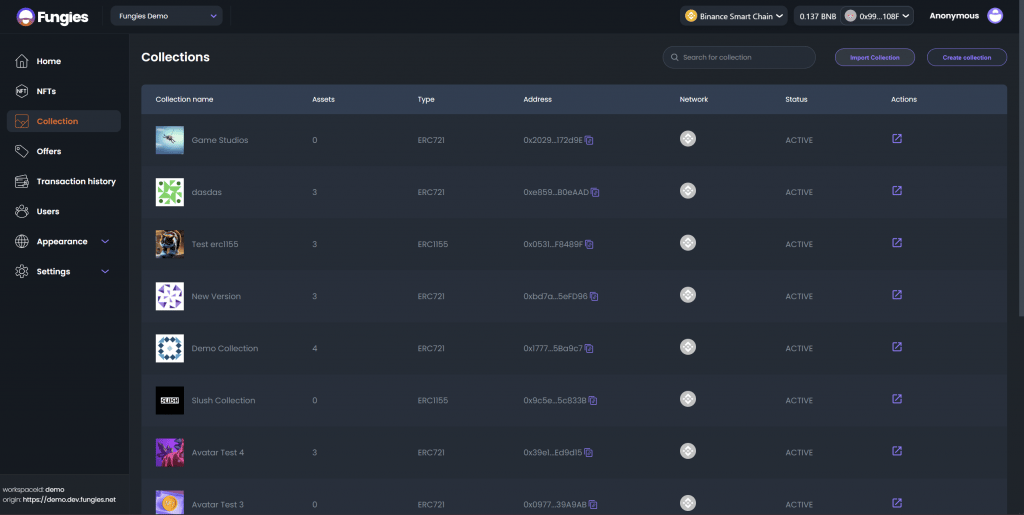The width and height of the screenshot is (1024, 515).
Task: Open Game Studios external link icon
Action: (x=897, y=138)
